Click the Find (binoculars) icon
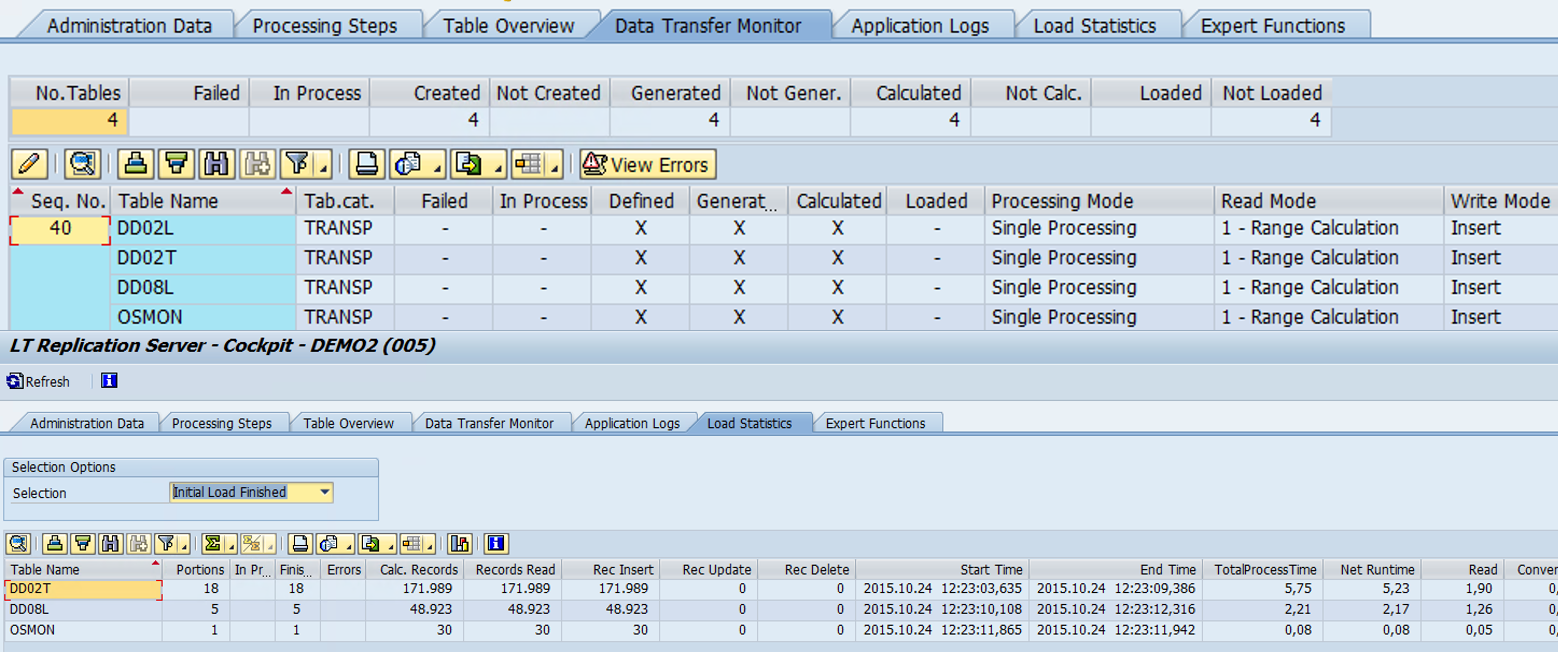Image resolution: width=1558 pixels, height=652 pixels. tap(215, 164)
